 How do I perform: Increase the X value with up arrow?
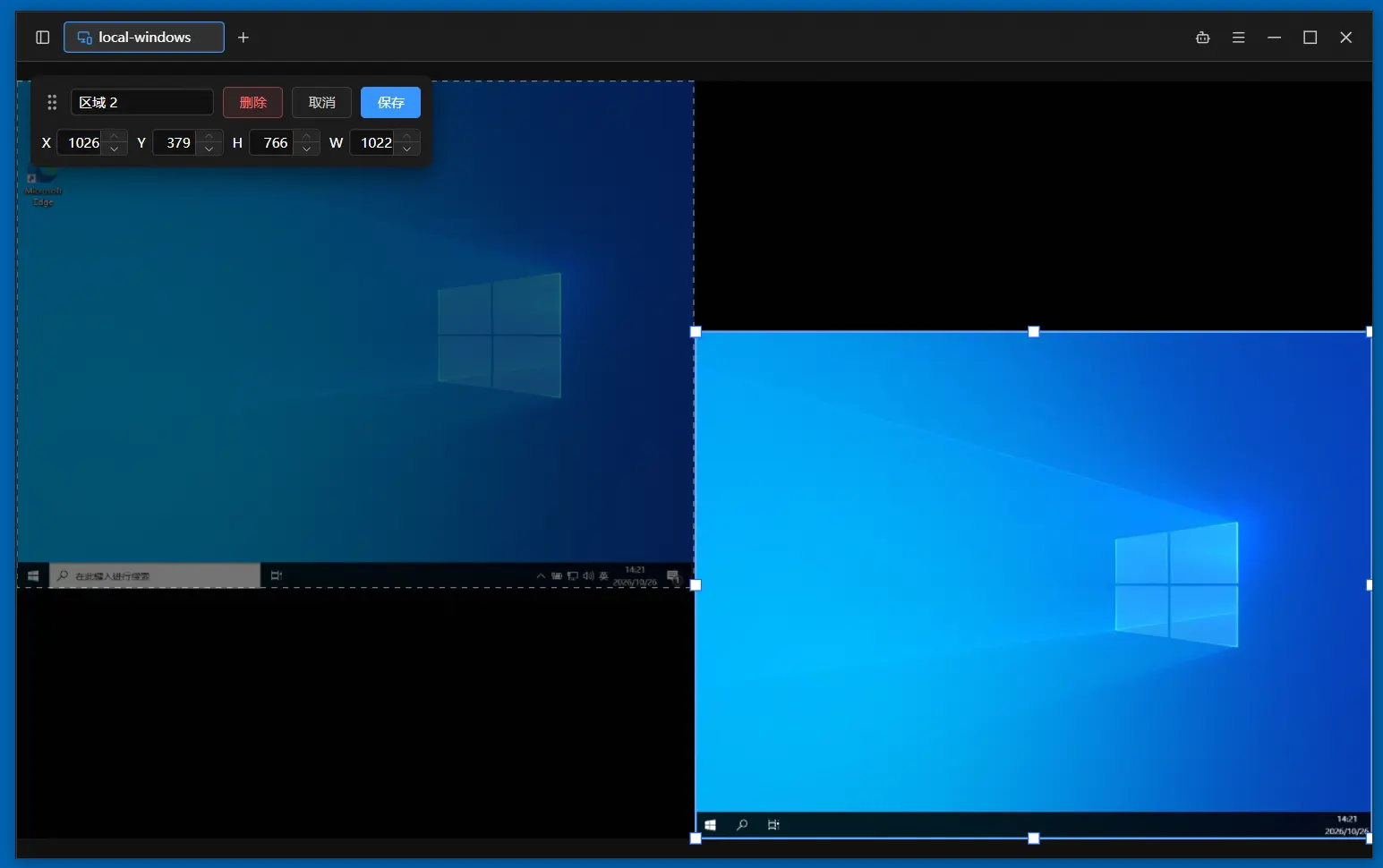115,136
